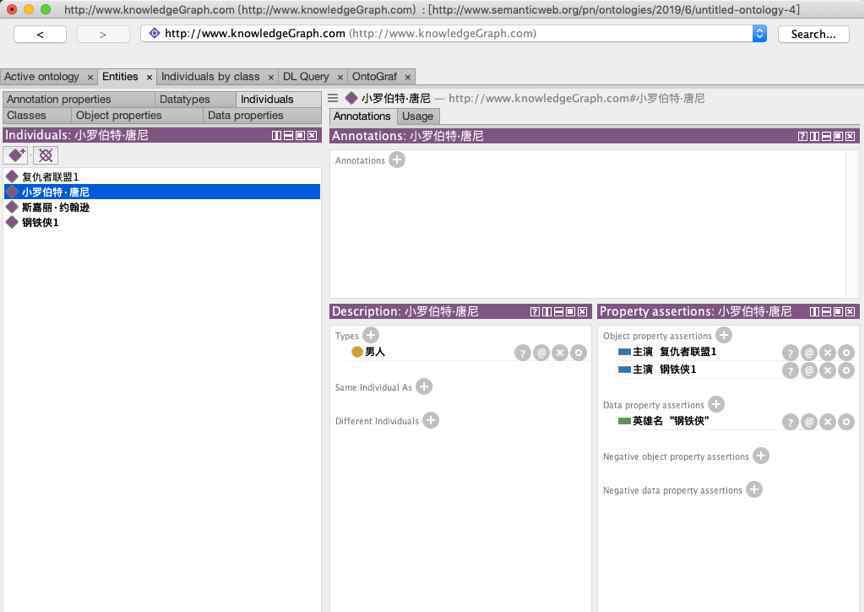Select individual 小罗伯特·唐尼 in the list
The image size is (864, 612).
tap(162, 192)
